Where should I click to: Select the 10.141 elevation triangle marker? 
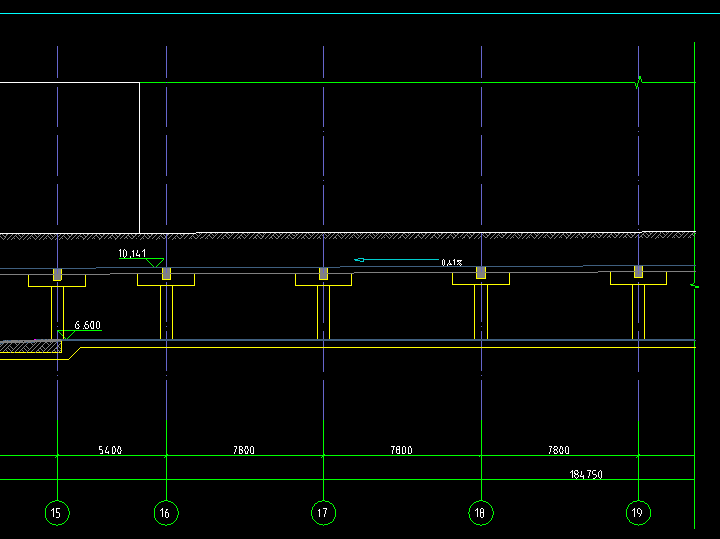[x=155, y=263]
